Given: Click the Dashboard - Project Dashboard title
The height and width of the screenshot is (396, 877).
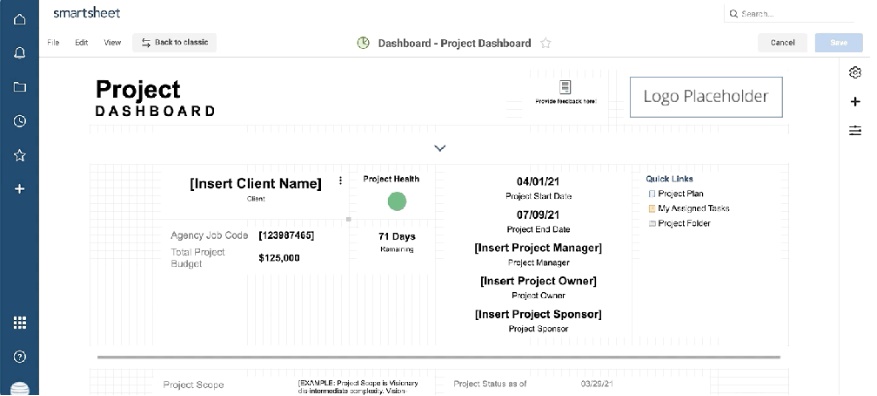Looking at the screenshot, I should pyautogui.click(x=454, y=43).
